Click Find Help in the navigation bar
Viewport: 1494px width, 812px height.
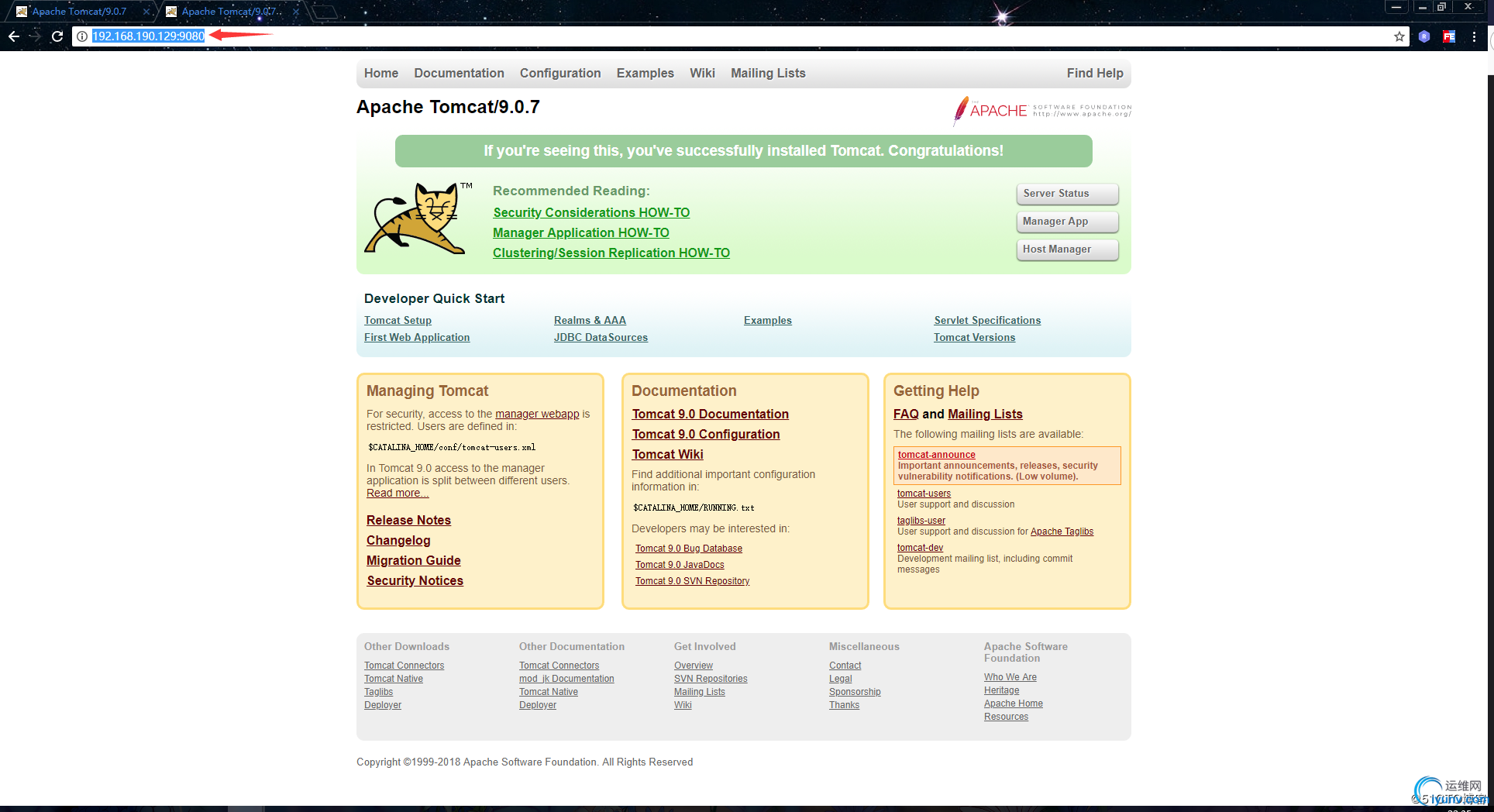tap(1095, 73)
